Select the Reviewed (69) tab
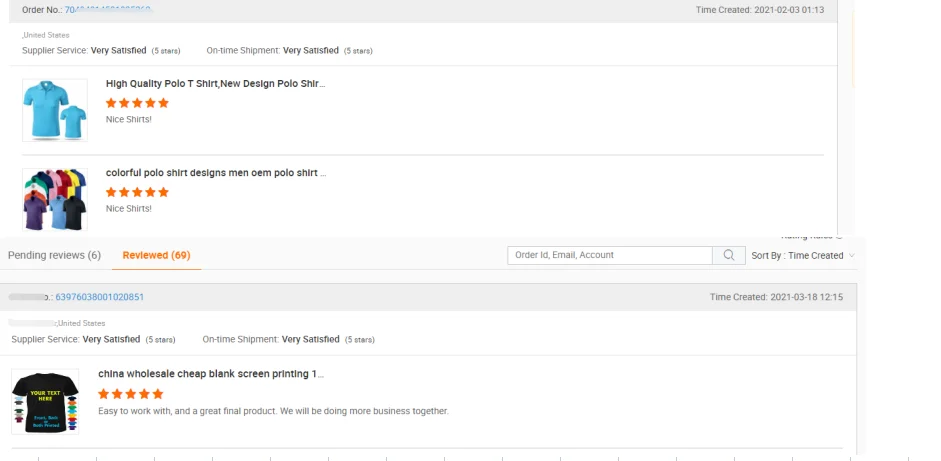This screenshot has width=941, height=461. coord(156,255)
